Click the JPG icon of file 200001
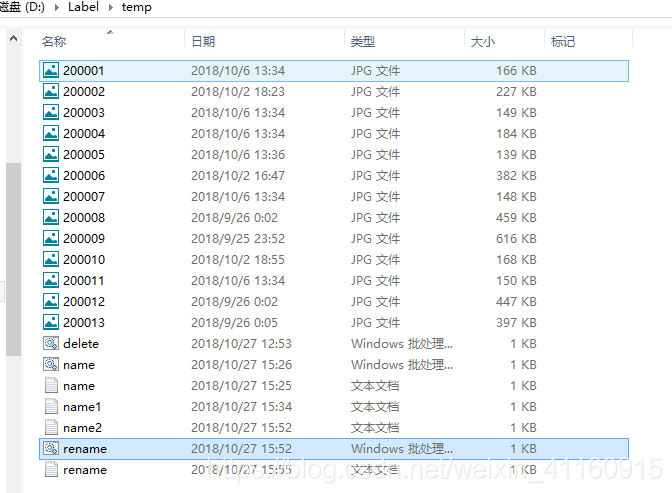672x493 pixels. click(x=51, y=71)
